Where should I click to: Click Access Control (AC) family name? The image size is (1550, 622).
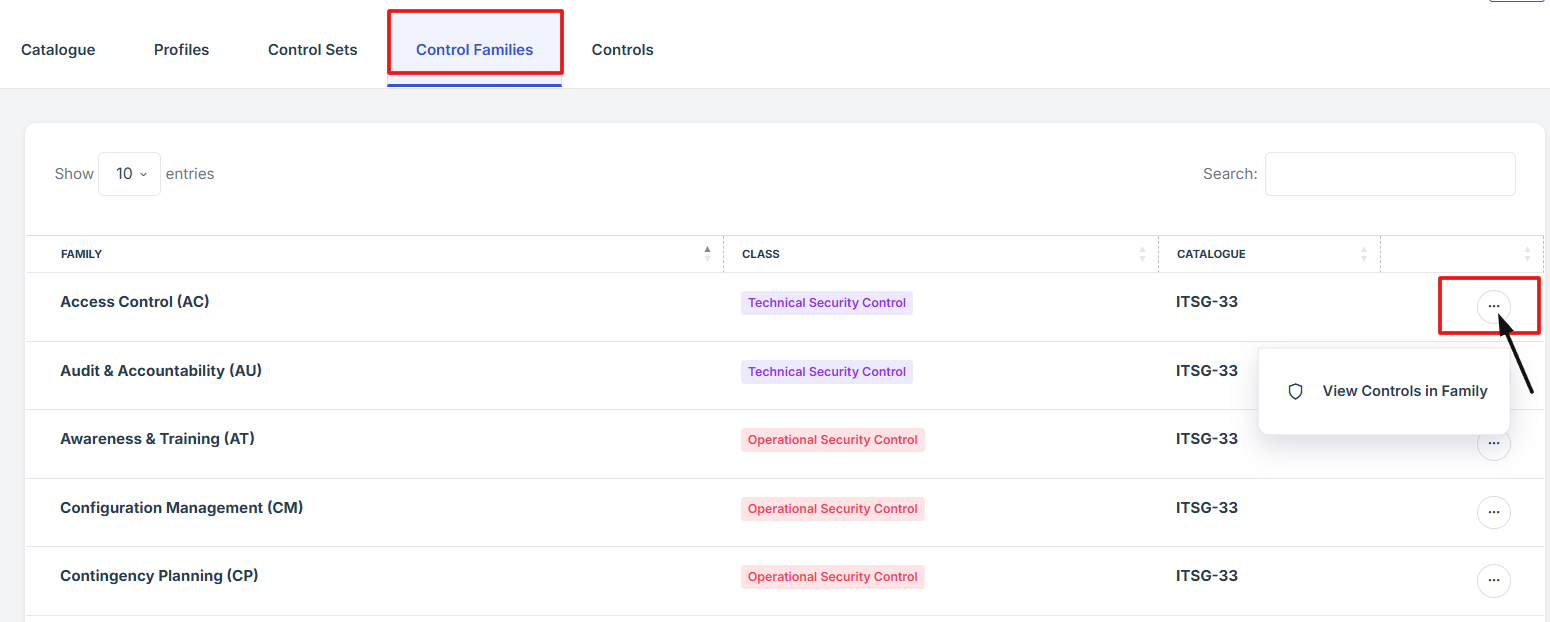coord(135,301)
